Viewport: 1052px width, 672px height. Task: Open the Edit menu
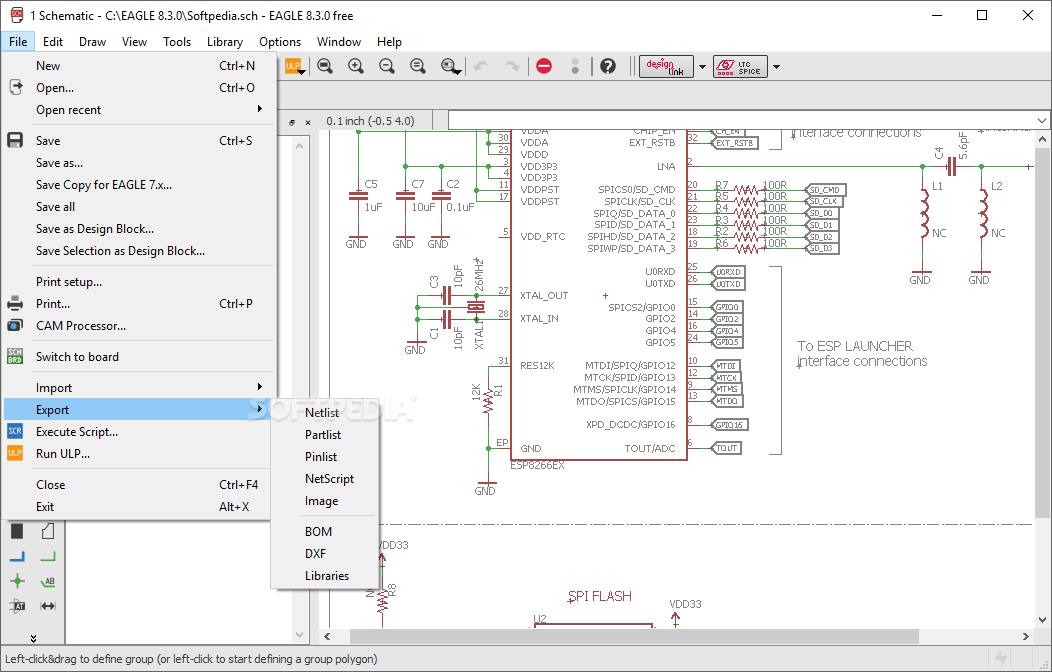53,42
